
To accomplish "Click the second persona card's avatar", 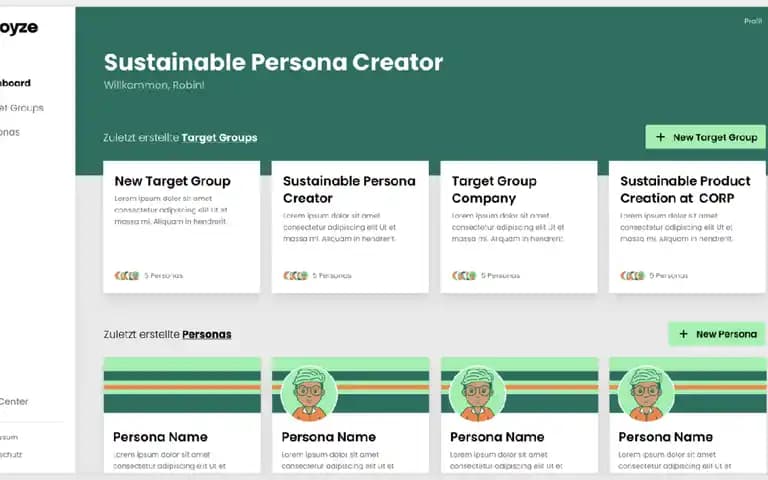I will coord(309,394).
